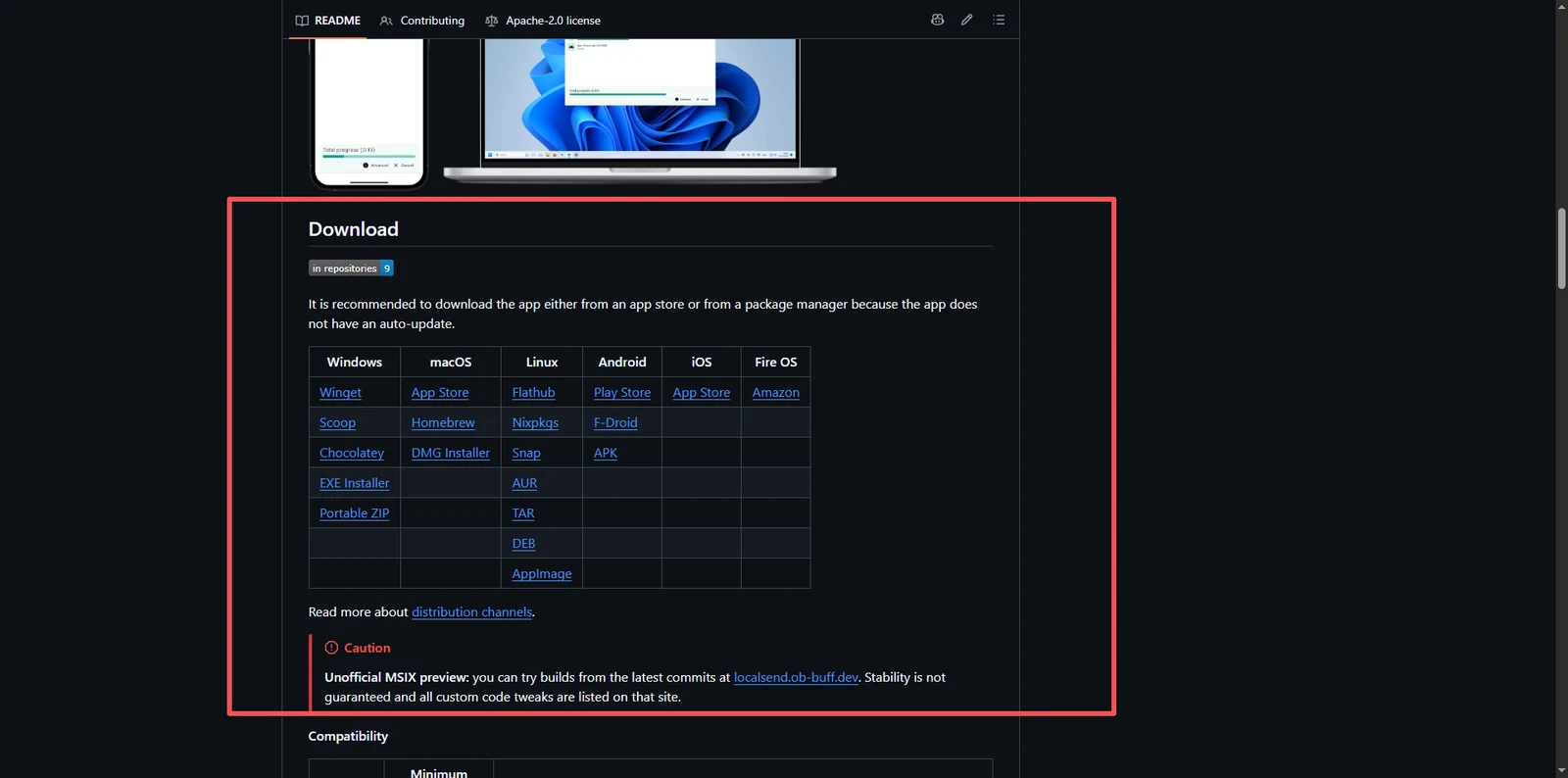Open the App Store link in the macOS column
The width and height of the screenshot is (1568, 778).
coord(440,393)
